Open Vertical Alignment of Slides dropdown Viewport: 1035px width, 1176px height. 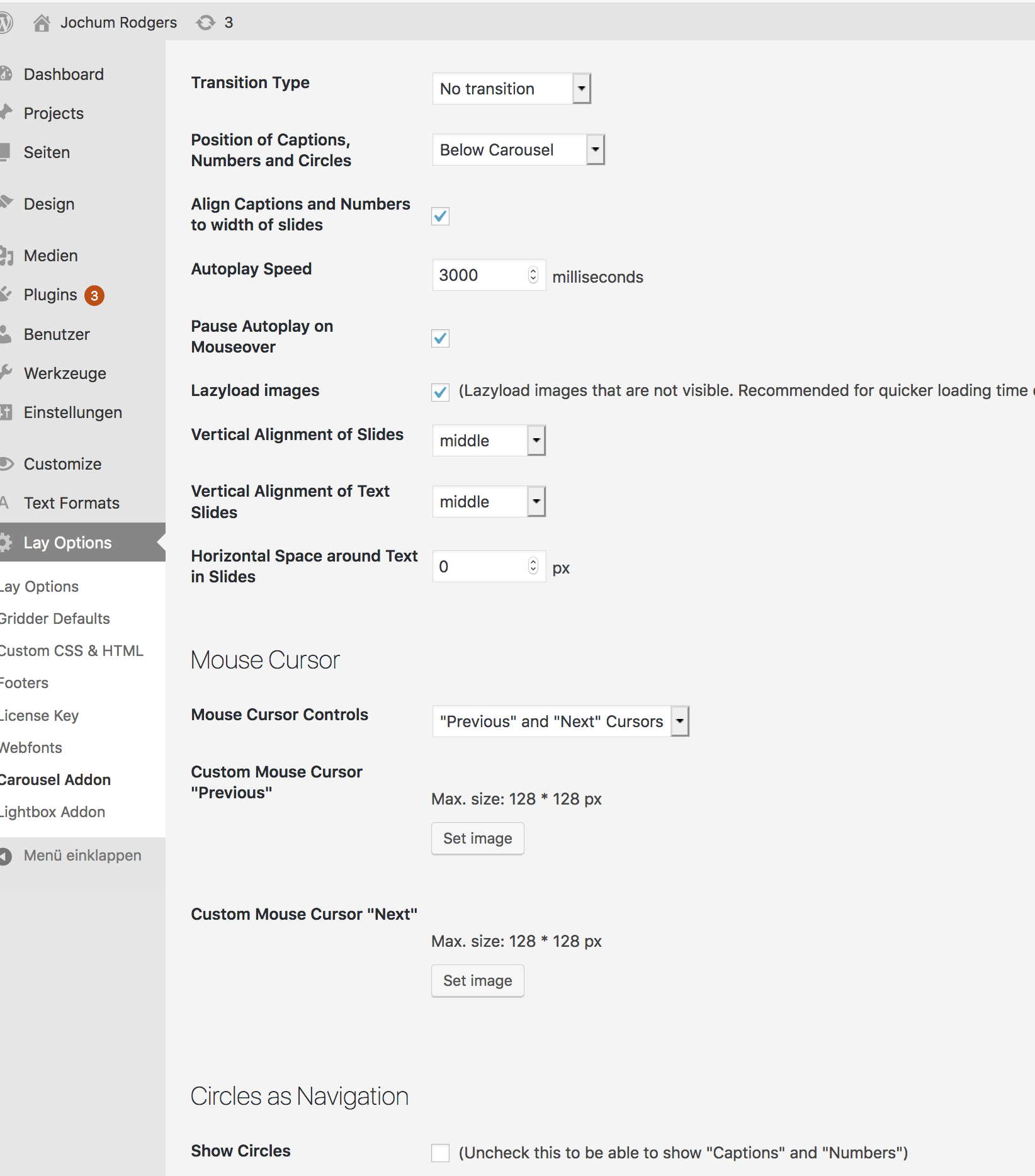tap(489, 441)
